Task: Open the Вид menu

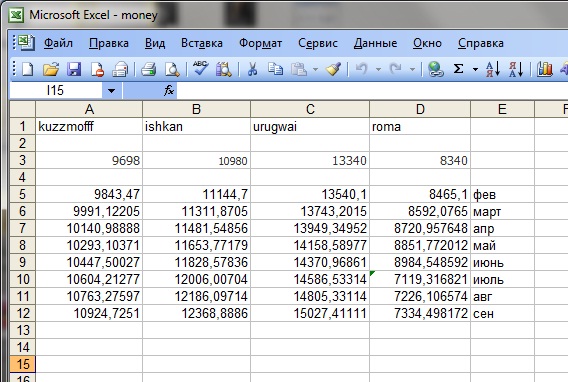Action: (155, 43)
